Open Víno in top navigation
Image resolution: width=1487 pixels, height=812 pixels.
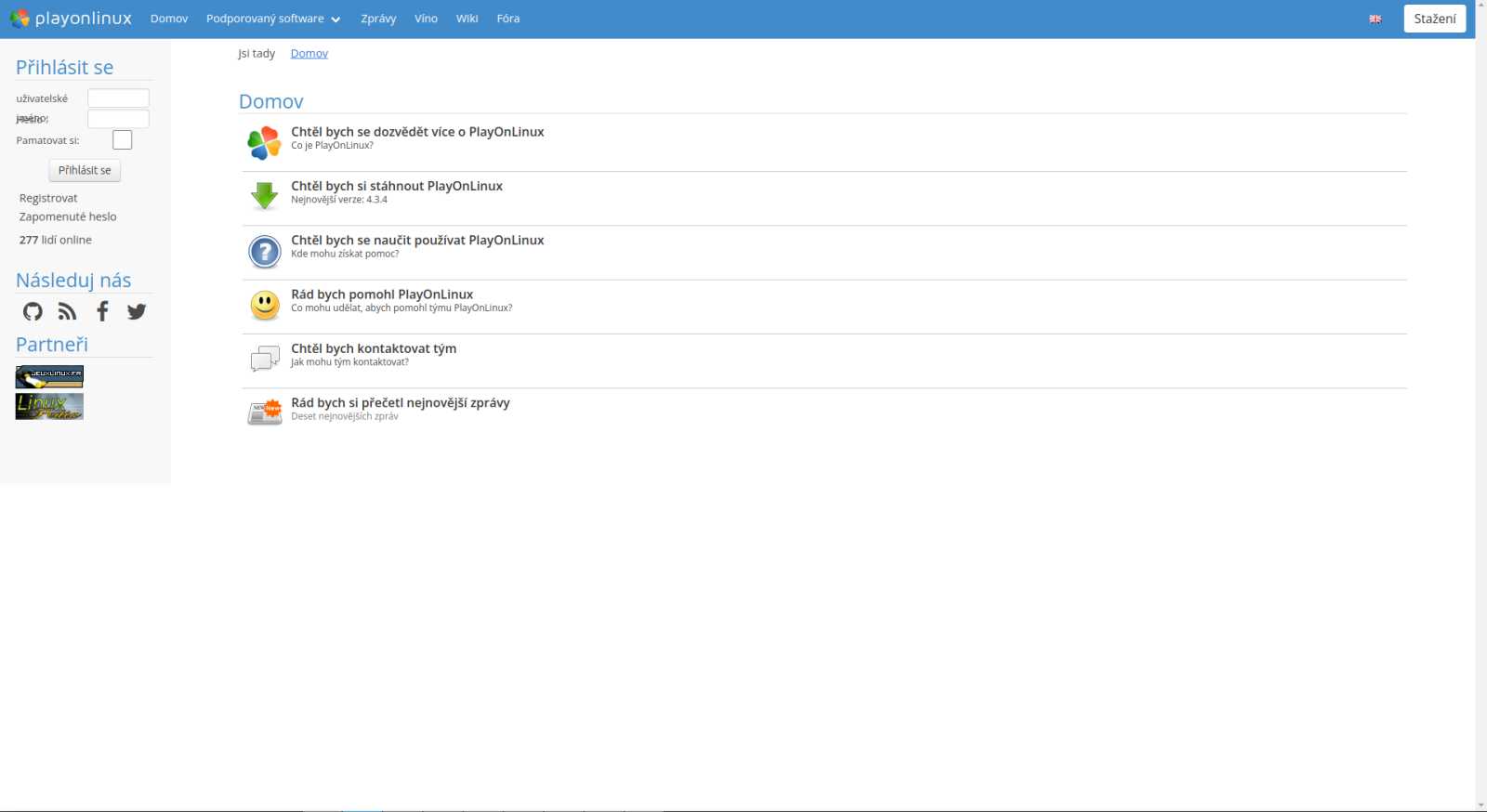[426, 19]
